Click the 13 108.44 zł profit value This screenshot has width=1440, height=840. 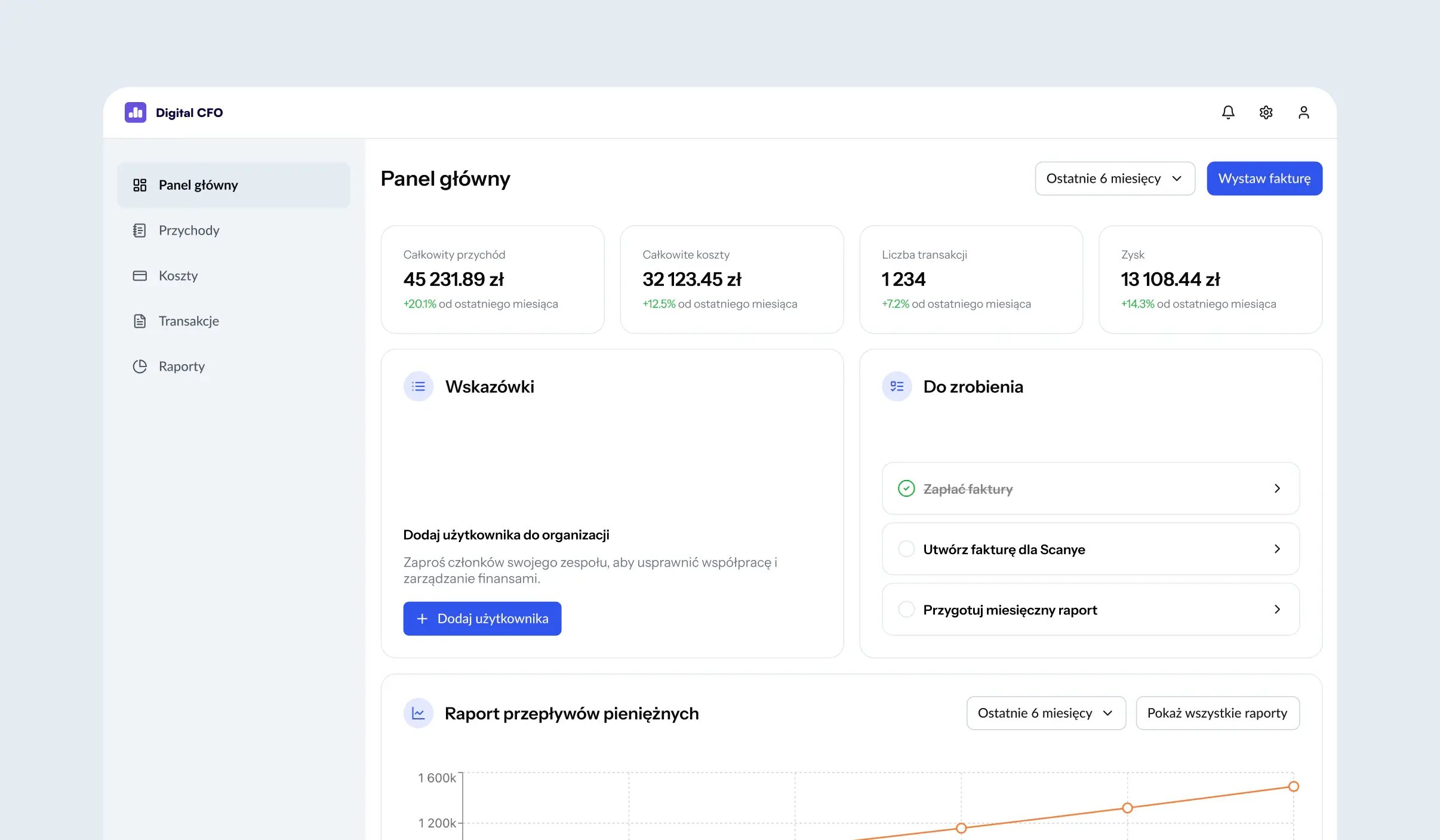click(x=1171, y=279)
